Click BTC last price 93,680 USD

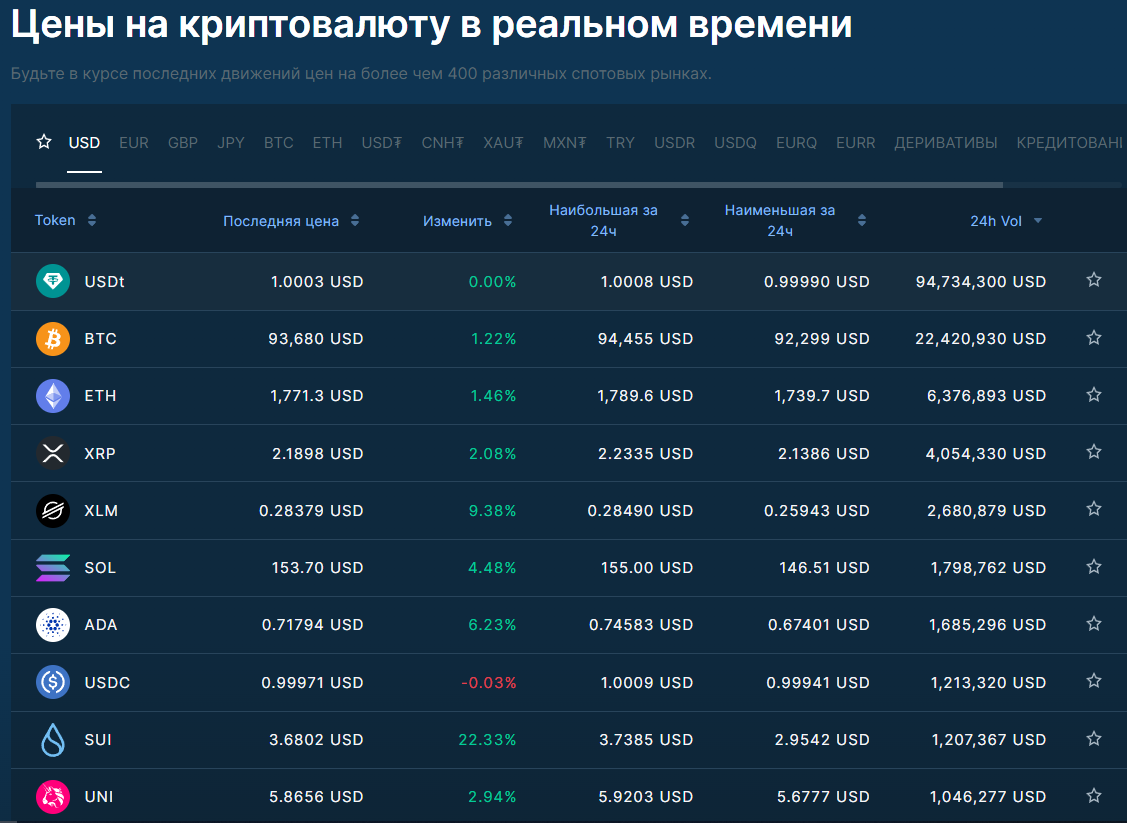click(x=316, y=339)
